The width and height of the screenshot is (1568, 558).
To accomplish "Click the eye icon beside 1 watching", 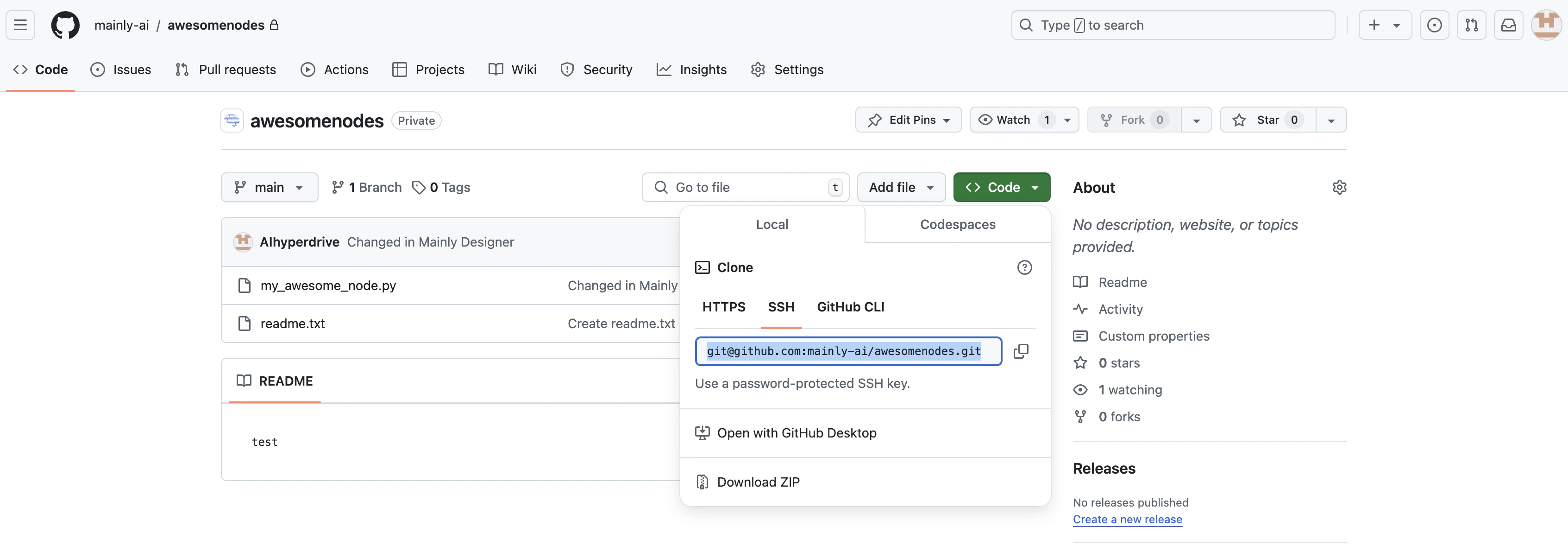I will coord(1080,390).
